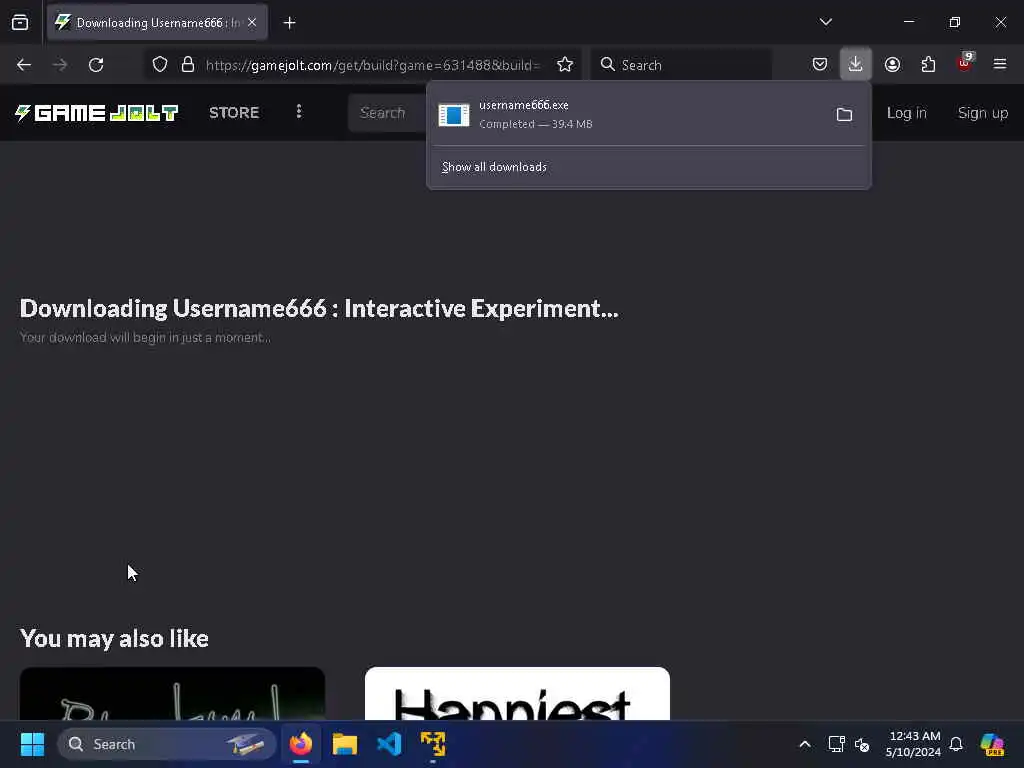Toggle the Downloads toolbar button
This screenshot has width=1024, height=768.
tap(856, 64)
